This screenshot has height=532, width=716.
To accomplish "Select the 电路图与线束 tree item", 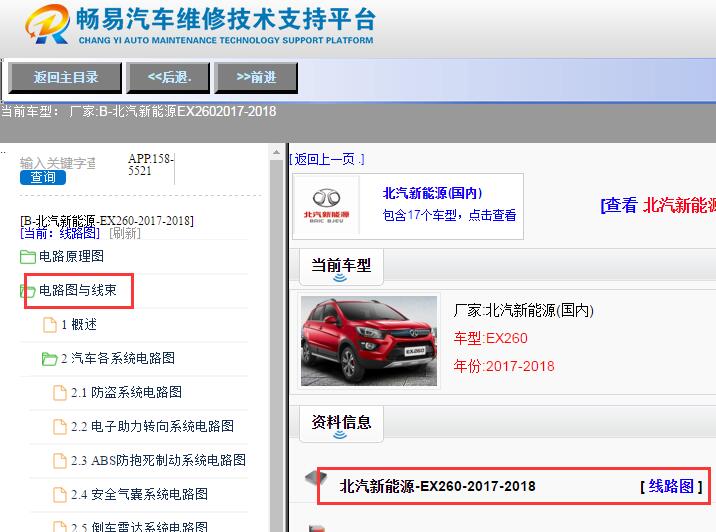I will coord(78,290).
